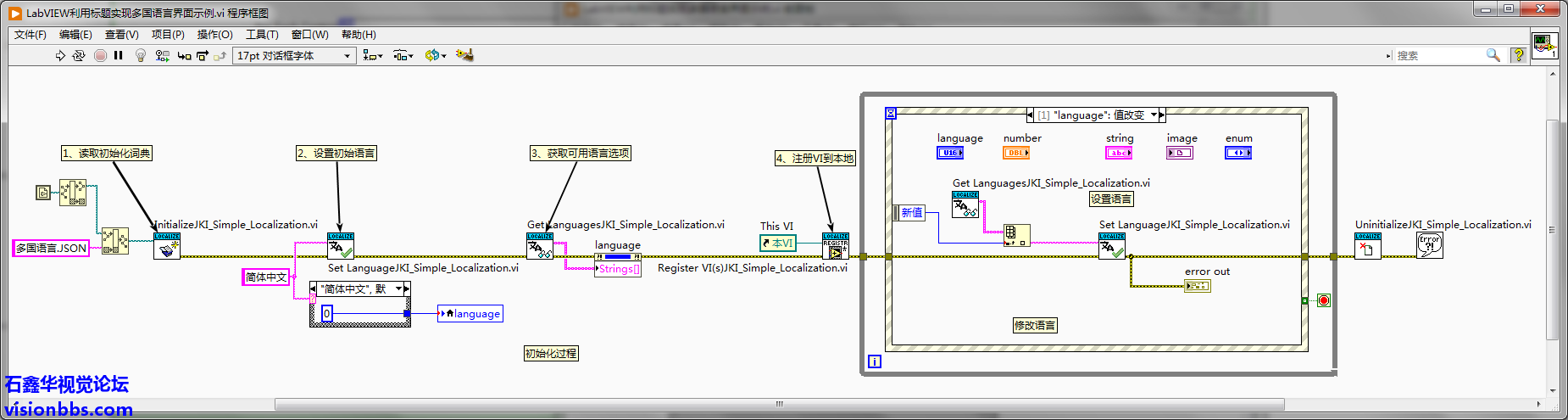Select the 修改语言 comment label
Viewport: 1568px width, 420px height.
[x=1035, y=325]
